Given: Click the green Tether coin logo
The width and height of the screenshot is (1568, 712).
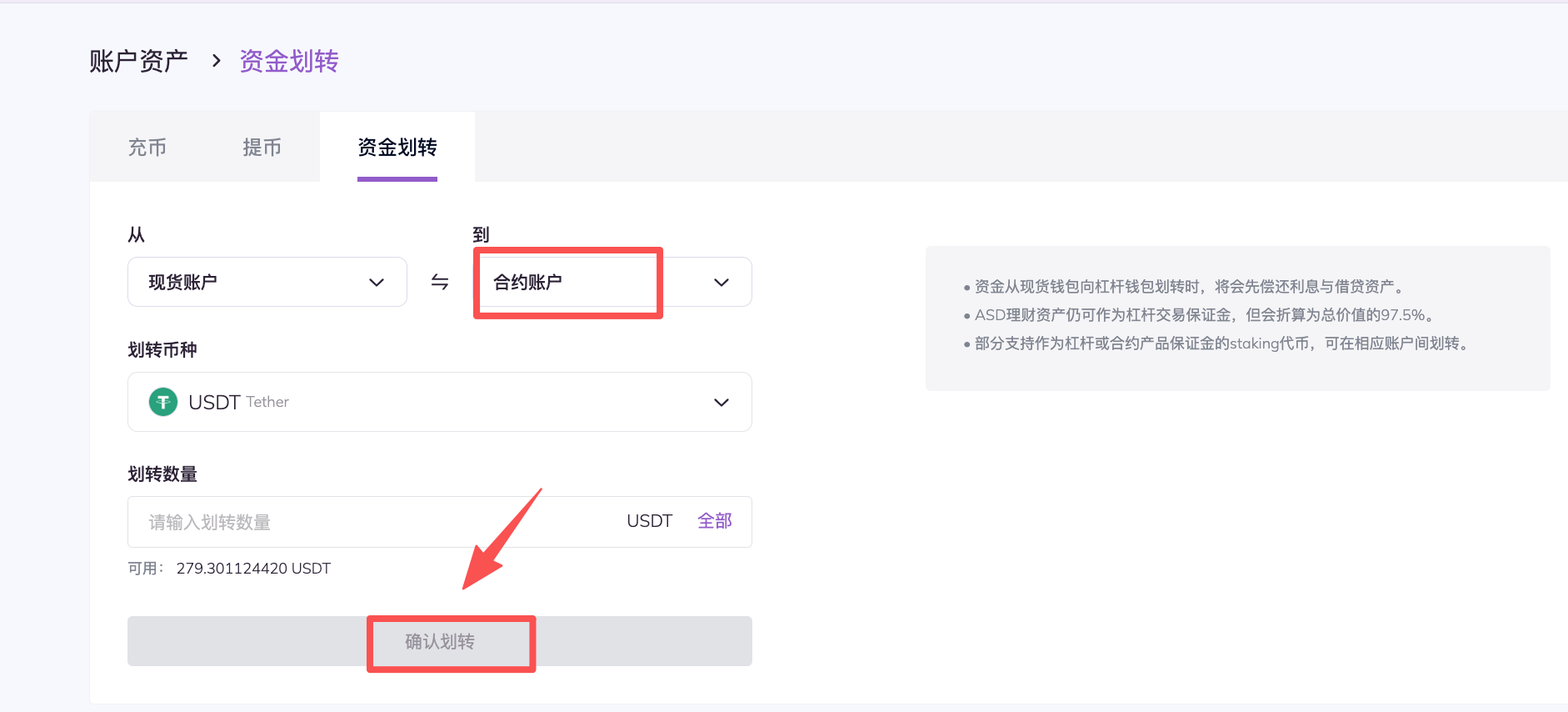Looking at the screenshot, I should click(163, 402).
